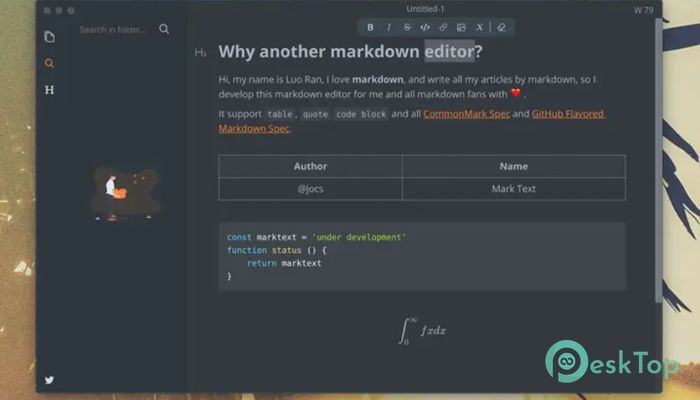Image resolution: width=700 pixels, height=400 pixels.
Task: Click the 'function status () {' code line
Action: pyautogui.click(x=277, y=250)
